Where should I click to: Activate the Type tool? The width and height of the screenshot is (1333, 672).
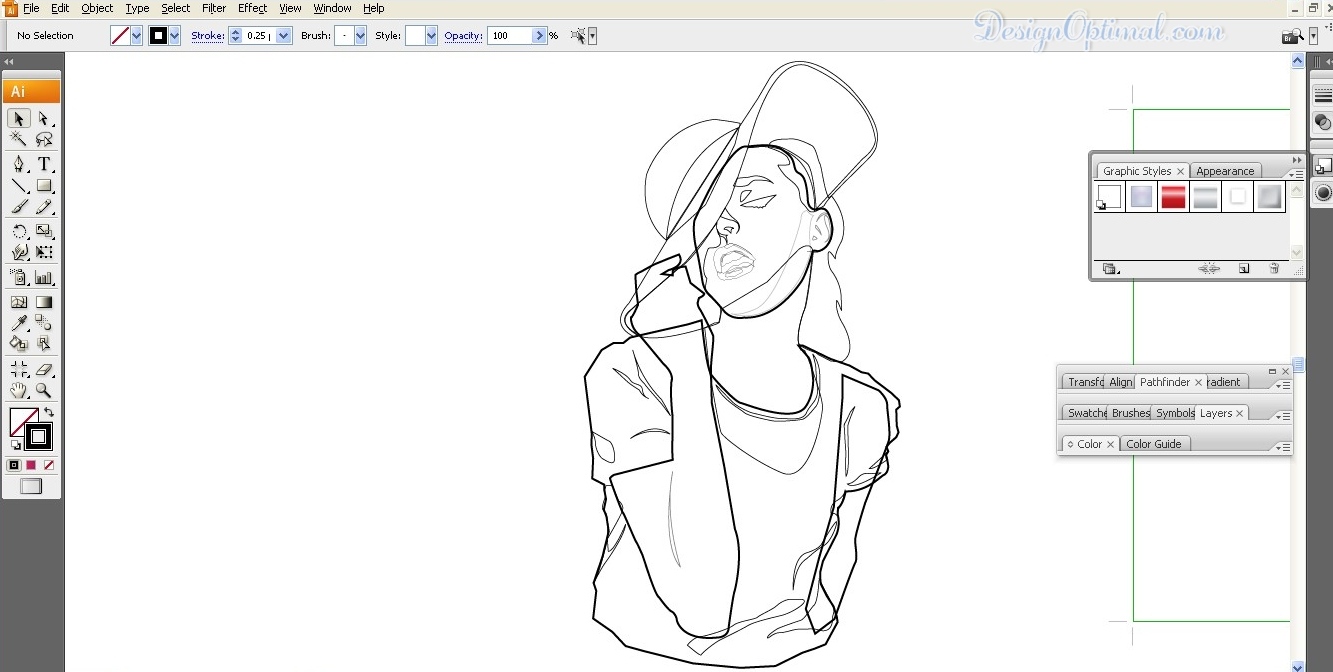(x=44, y=164)
